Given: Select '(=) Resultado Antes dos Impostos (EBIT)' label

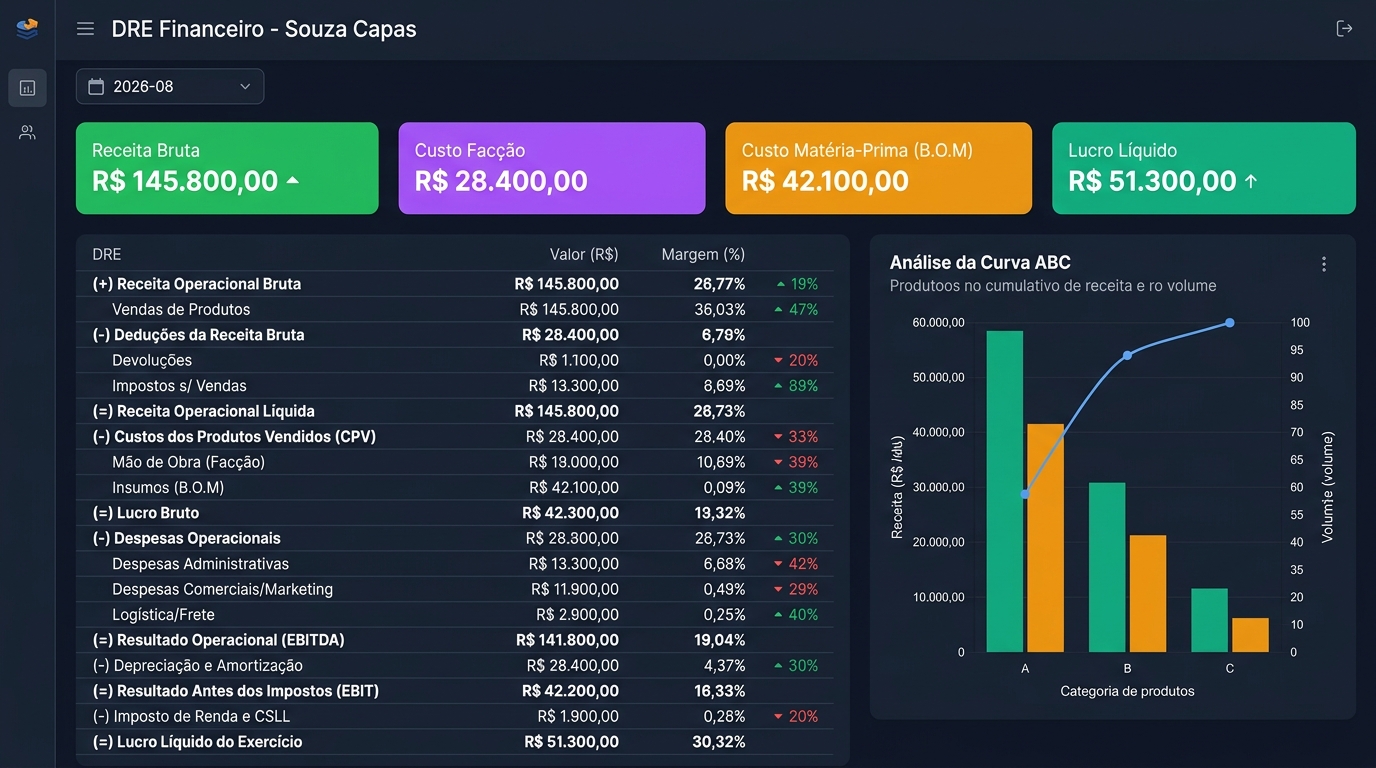Looking at the screenshot, I should coord(235,691).
